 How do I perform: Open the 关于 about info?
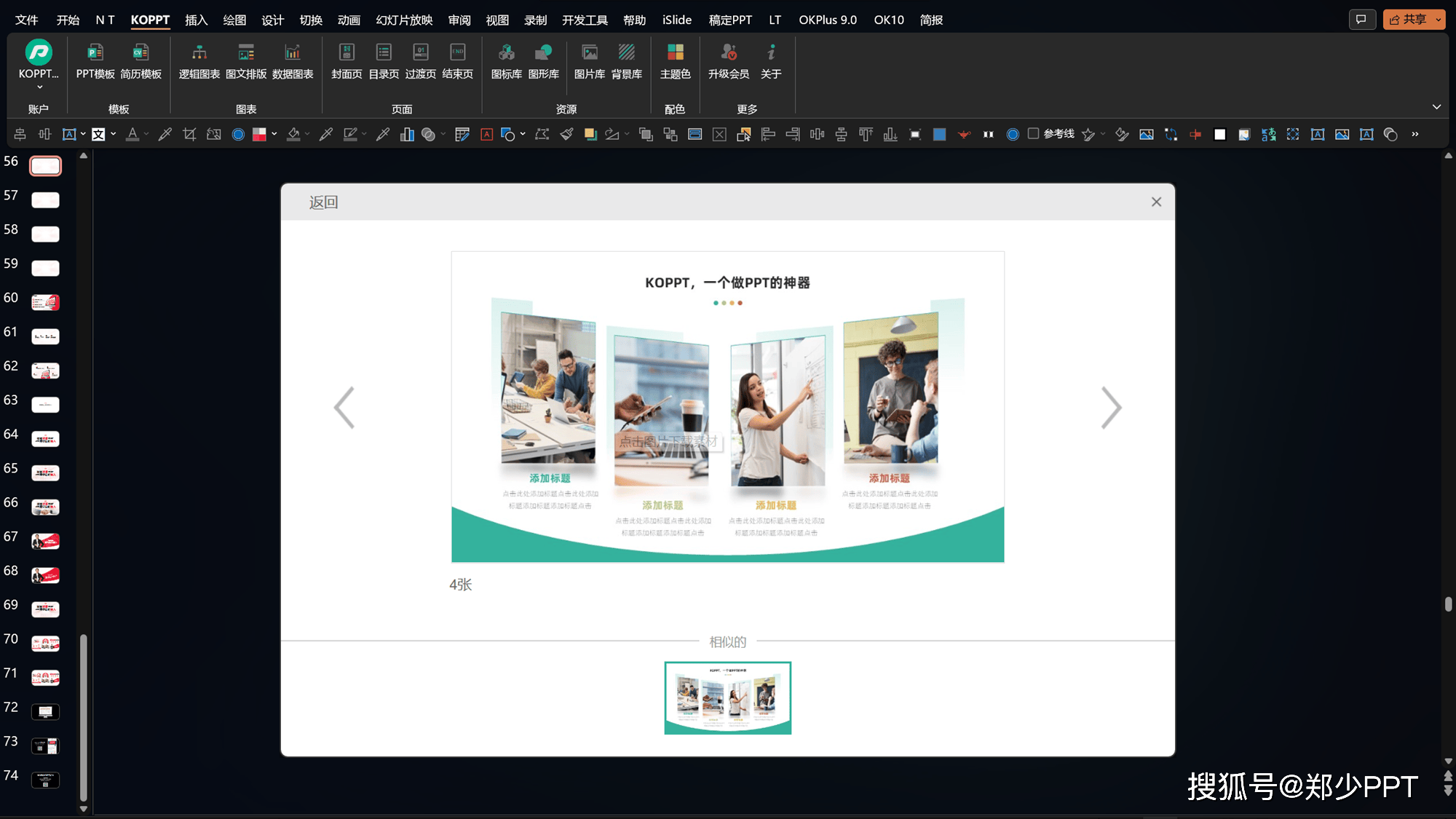coord(771,61)
